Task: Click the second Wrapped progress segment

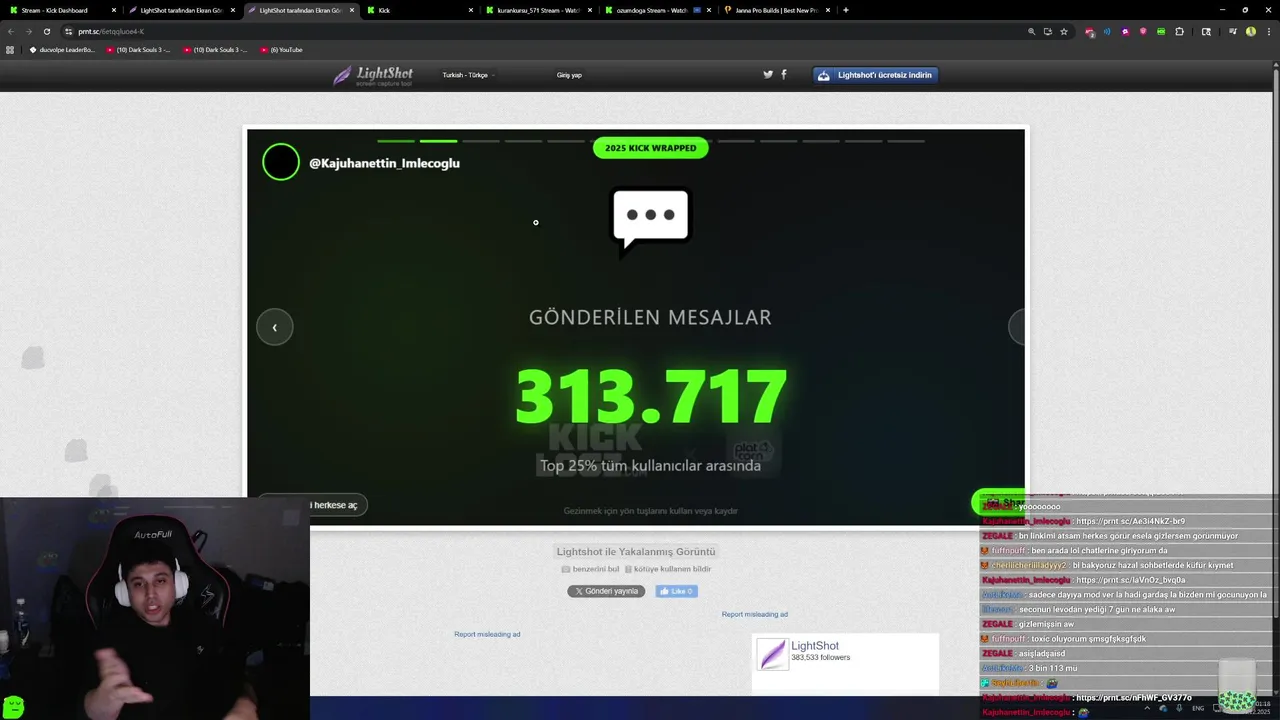Action: [438, 141]
